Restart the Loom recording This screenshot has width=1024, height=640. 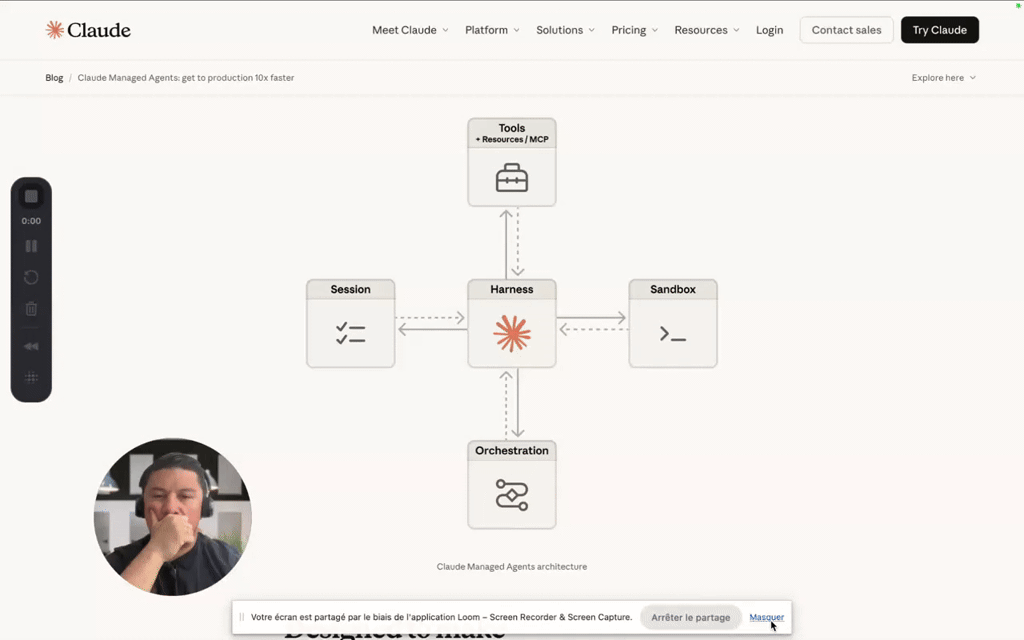(x=31, y=278)
